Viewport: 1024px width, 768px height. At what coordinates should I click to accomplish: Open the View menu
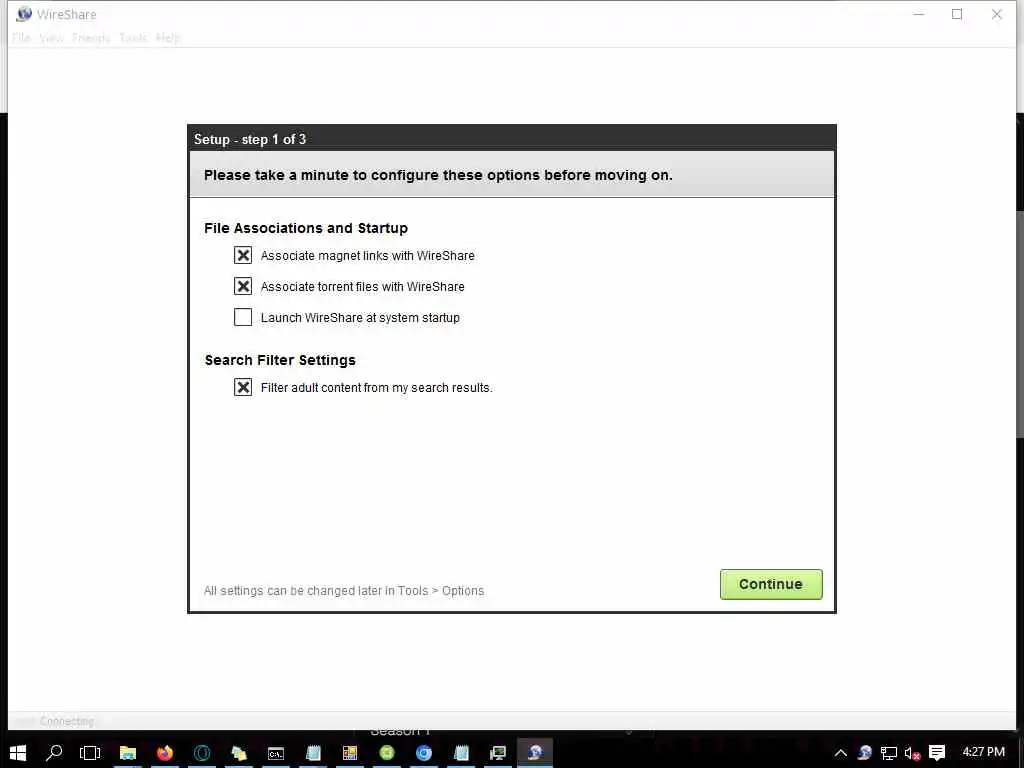(x=52, y=38)
